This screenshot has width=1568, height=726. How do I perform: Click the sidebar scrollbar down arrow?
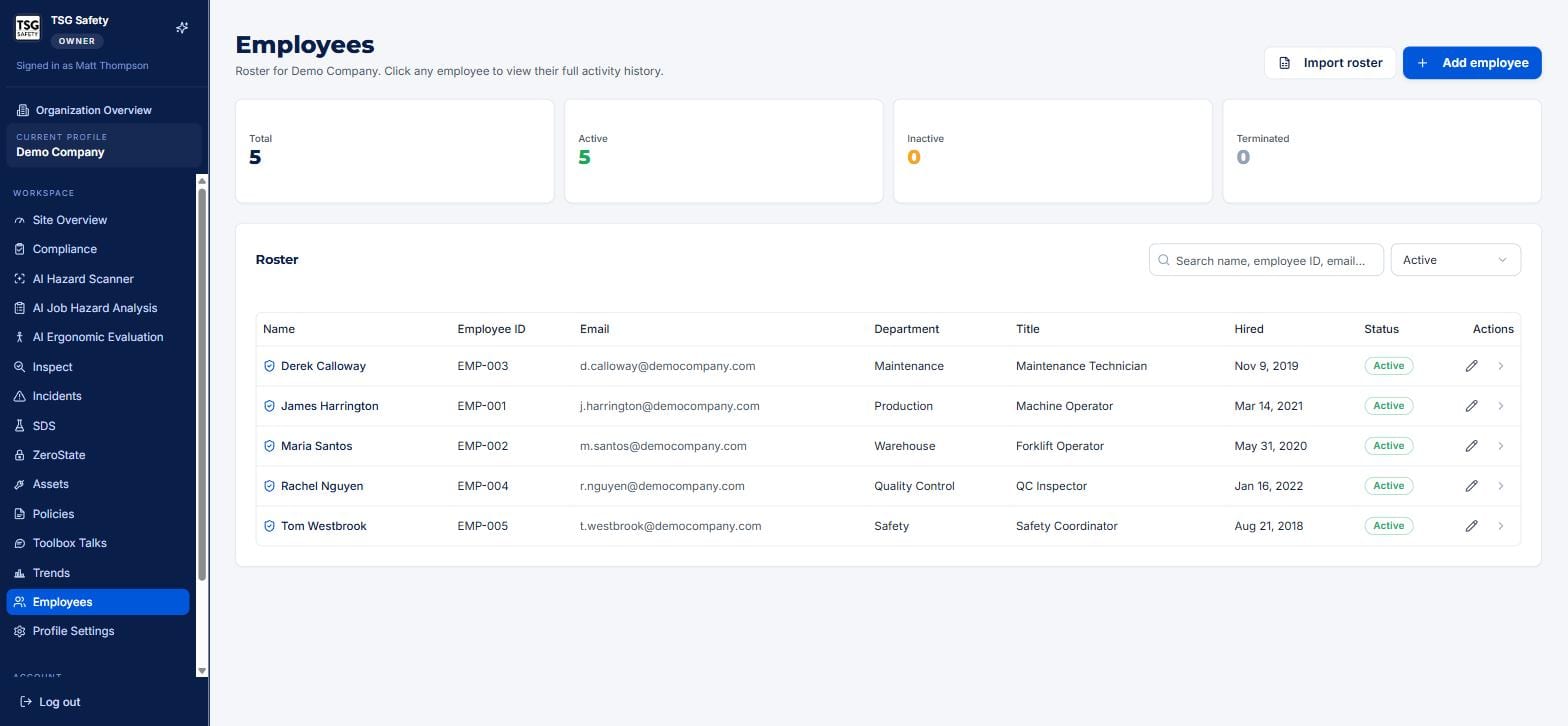202,671
